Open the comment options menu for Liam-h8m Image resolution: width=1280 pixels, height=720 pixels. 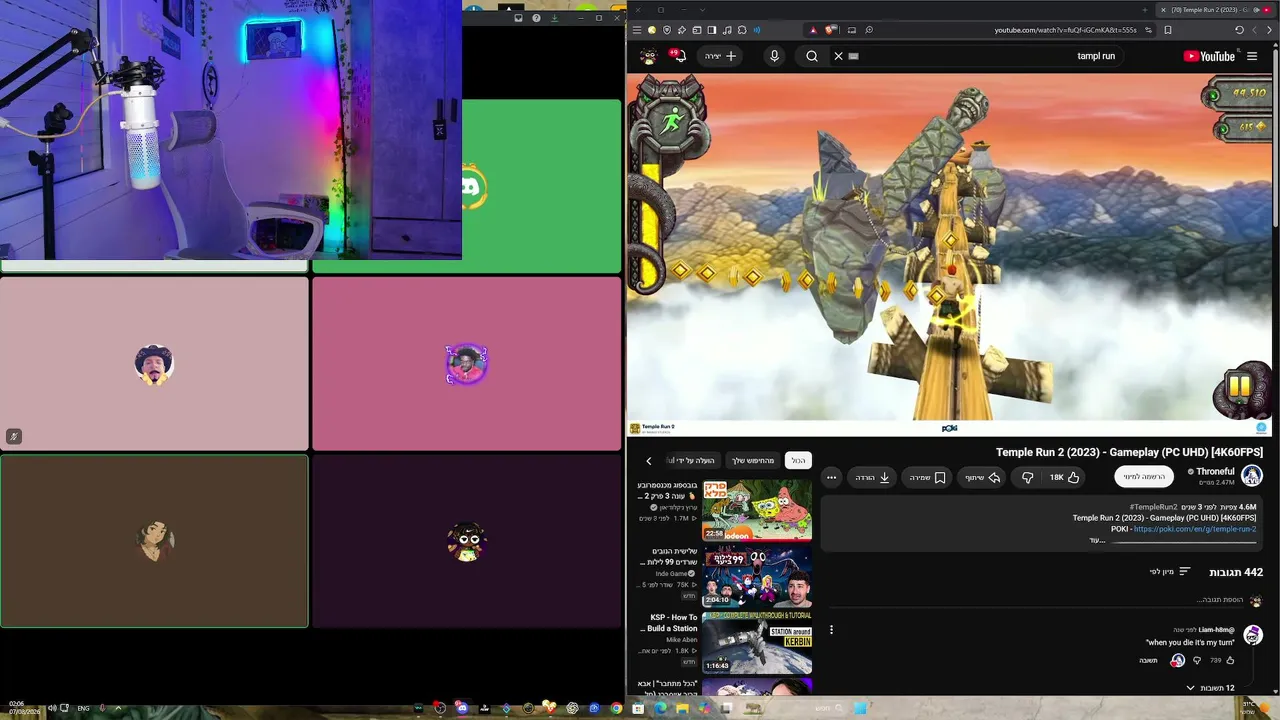[831, 630]
